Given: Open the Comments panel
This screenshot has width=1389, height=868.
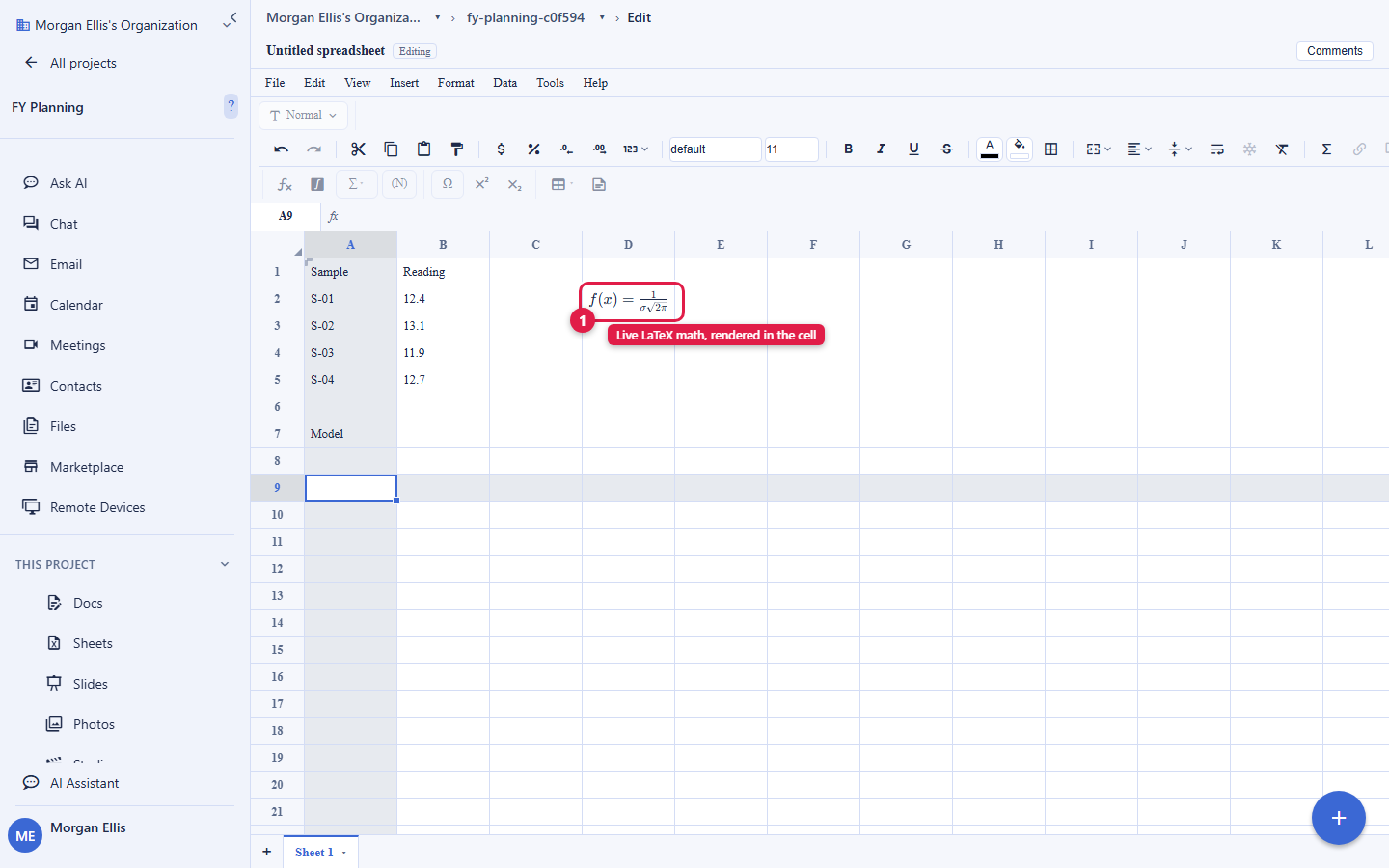Looking at the screenshot, I should (x=1334, y=51).
